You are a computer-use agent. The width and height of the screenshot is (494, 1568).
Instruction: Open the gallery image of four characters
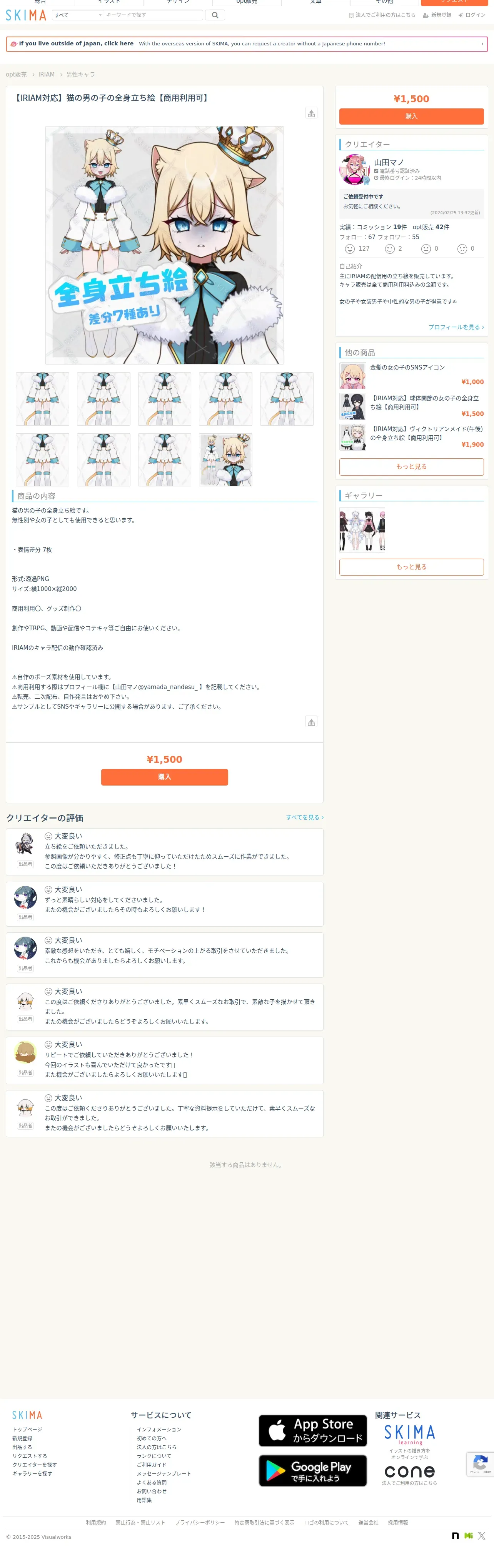[x=362, y=529]
